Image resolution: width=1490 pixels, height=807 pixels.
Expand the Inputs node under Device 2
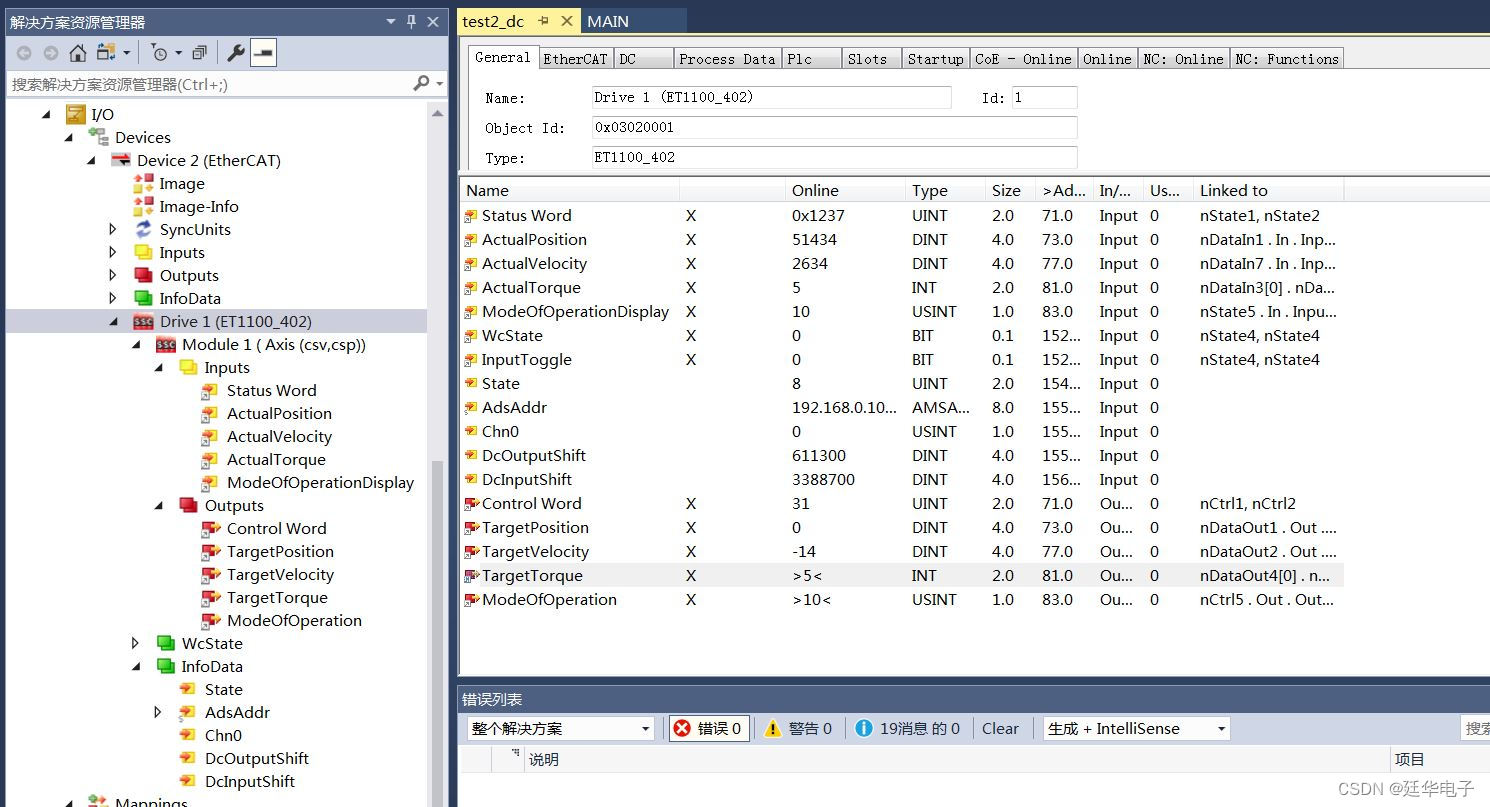(113, 253)
